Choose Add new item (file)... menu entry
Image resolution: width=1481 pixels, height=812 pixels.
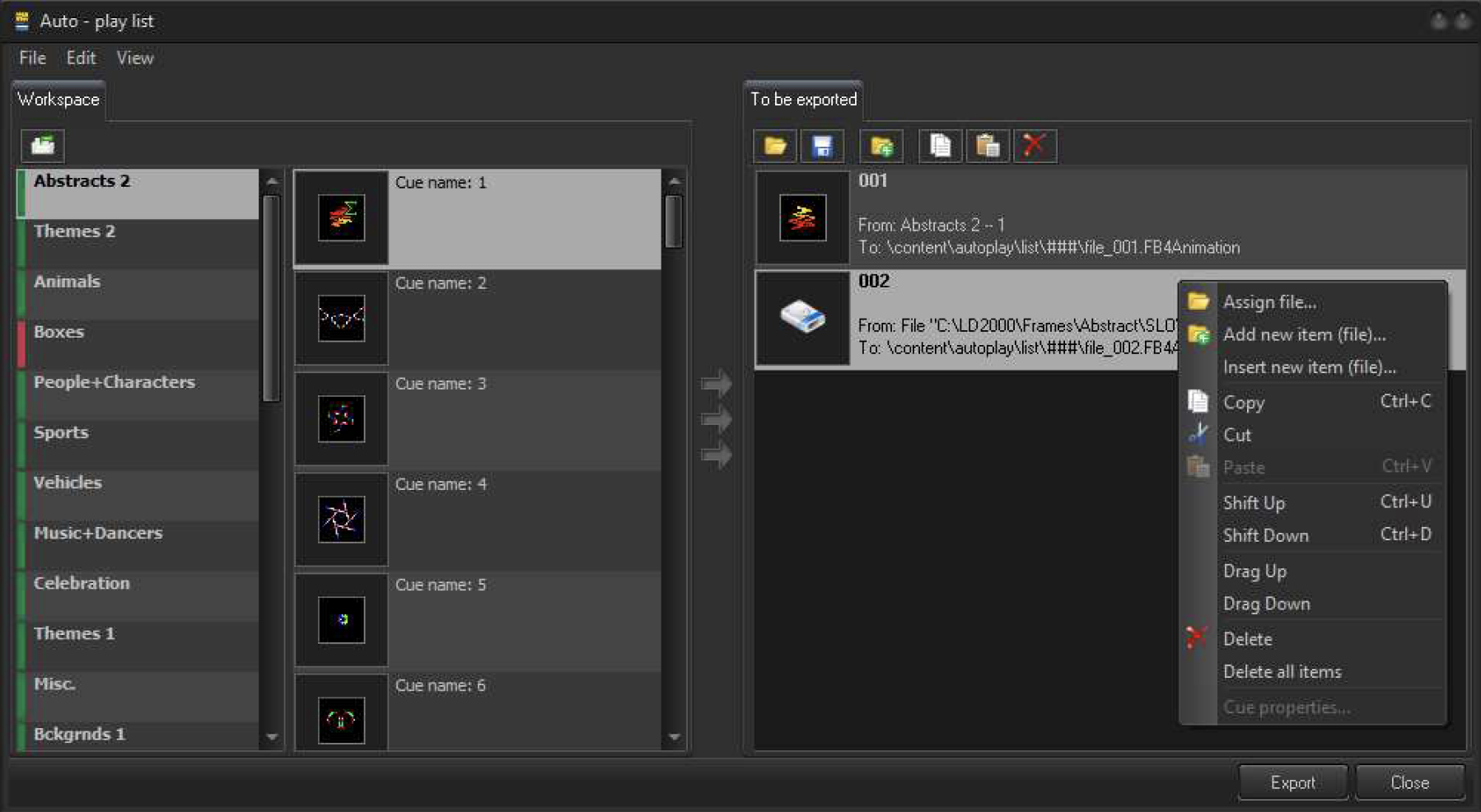tap(1313, 334)
